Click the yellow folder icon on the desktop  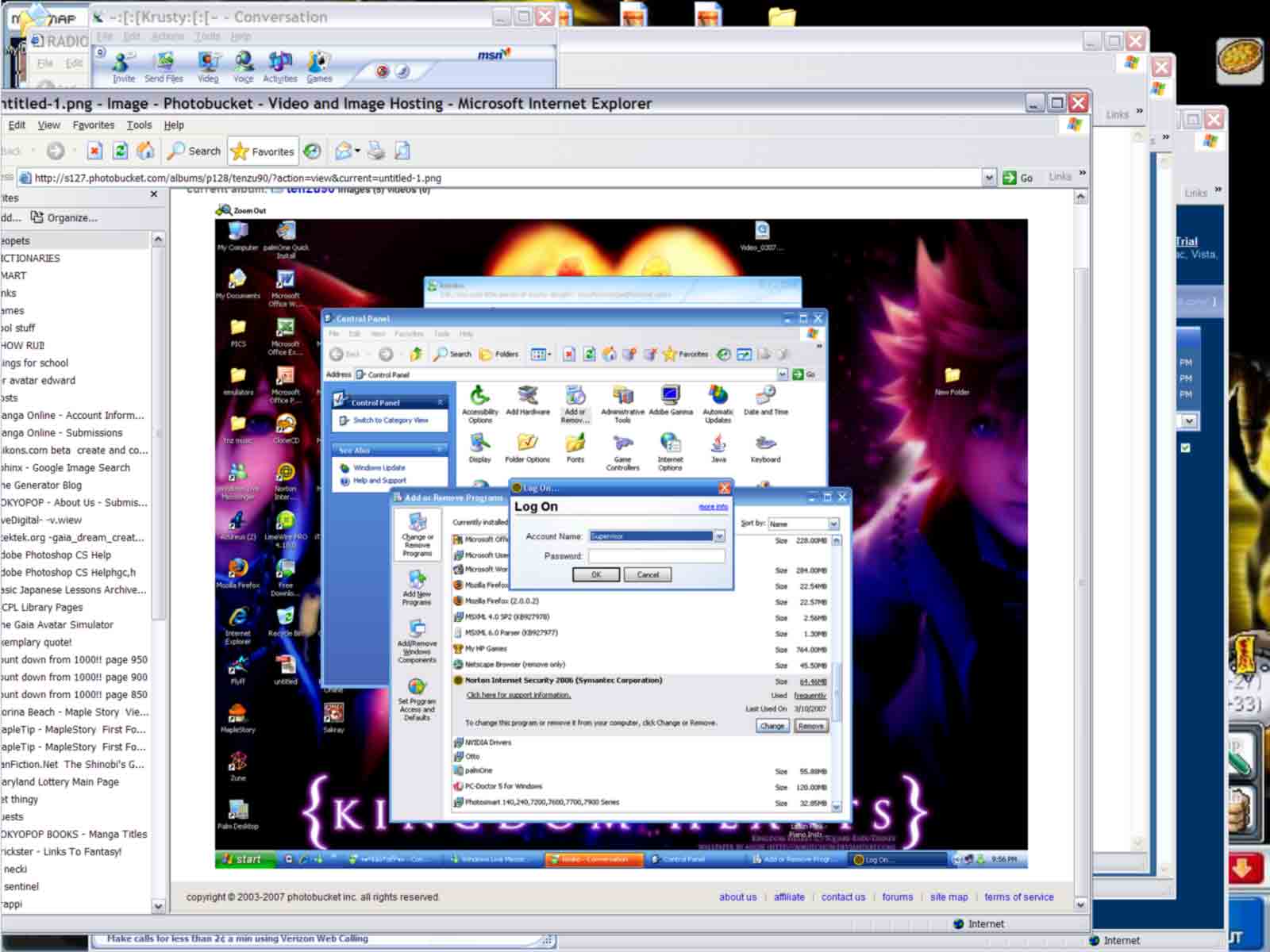tap(782, 17)
